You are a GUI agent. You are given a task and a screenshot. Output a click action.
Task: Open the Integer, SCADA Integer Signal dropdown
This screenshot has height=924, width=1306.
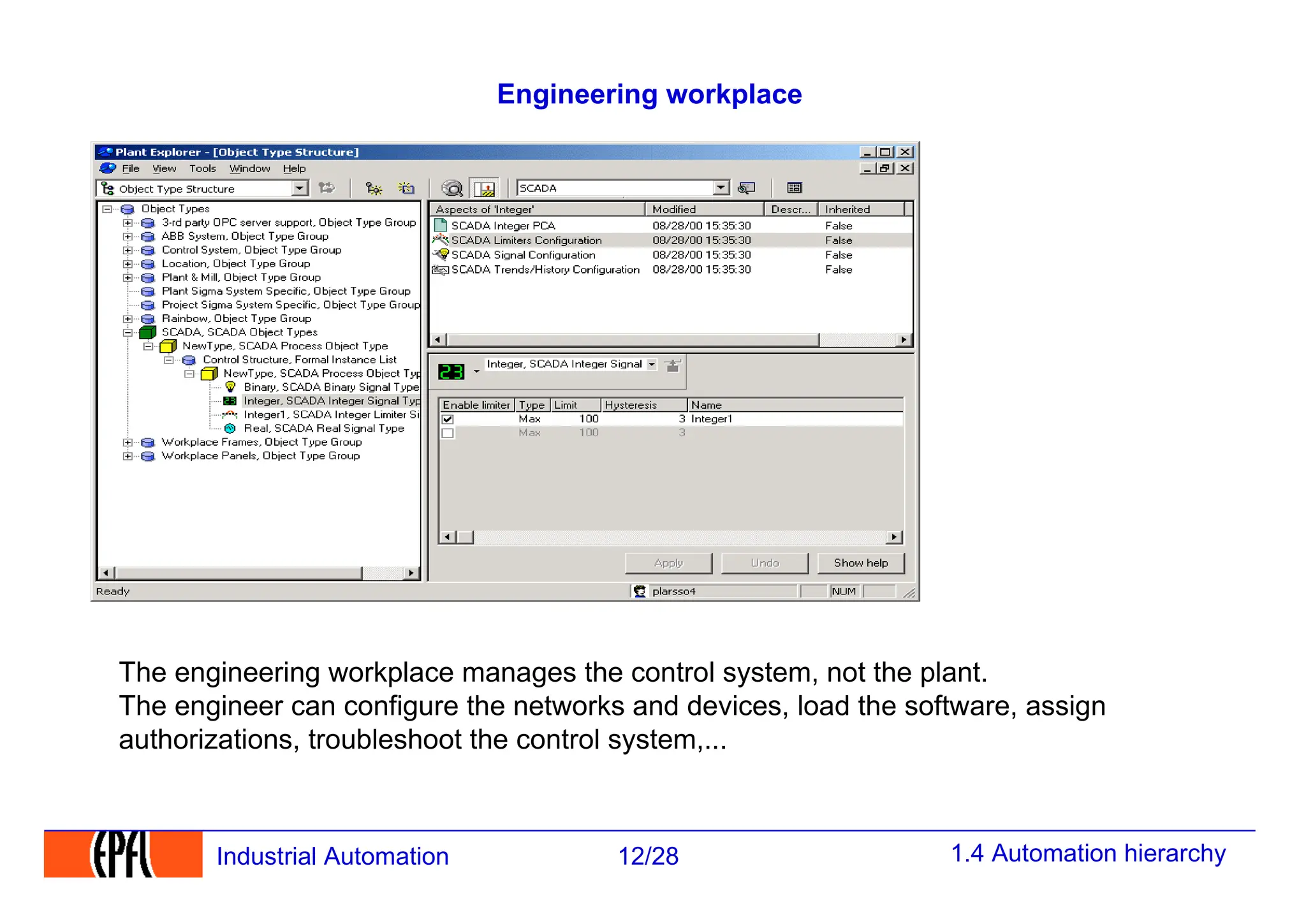click(652, 364)
